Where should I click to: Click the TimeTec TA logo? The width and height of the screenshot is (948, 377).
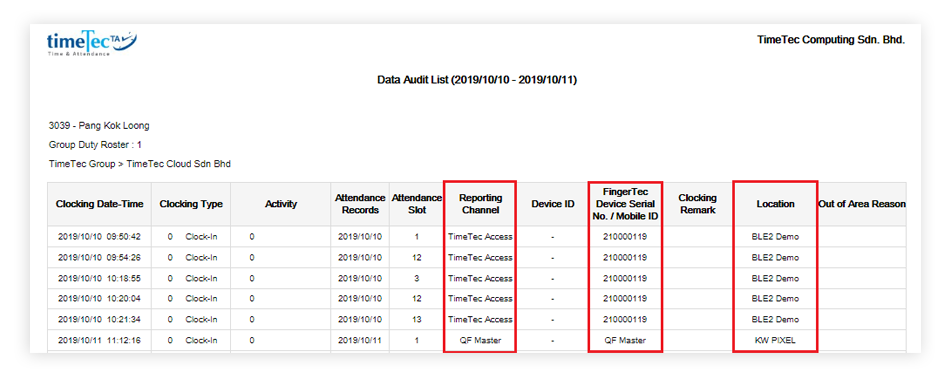[92, 44]
